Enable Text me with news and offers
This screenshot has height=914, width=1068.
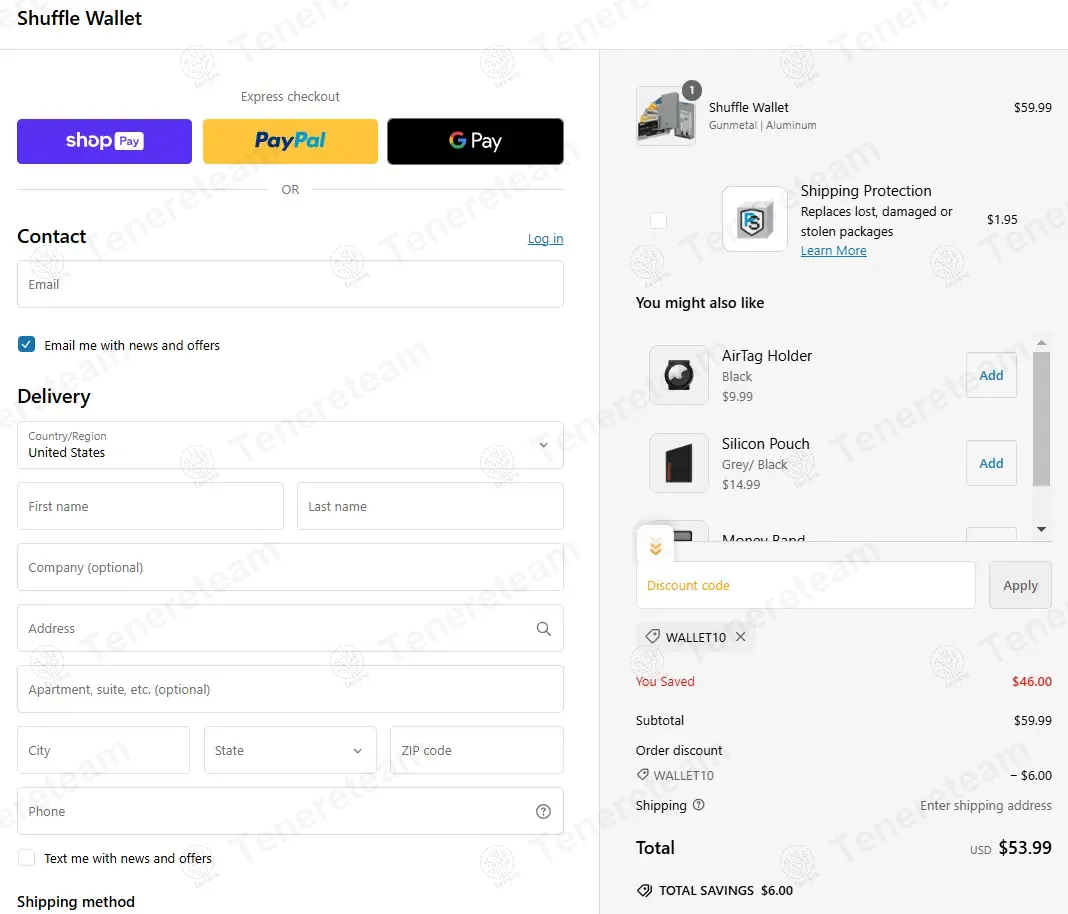pos(27,857)
